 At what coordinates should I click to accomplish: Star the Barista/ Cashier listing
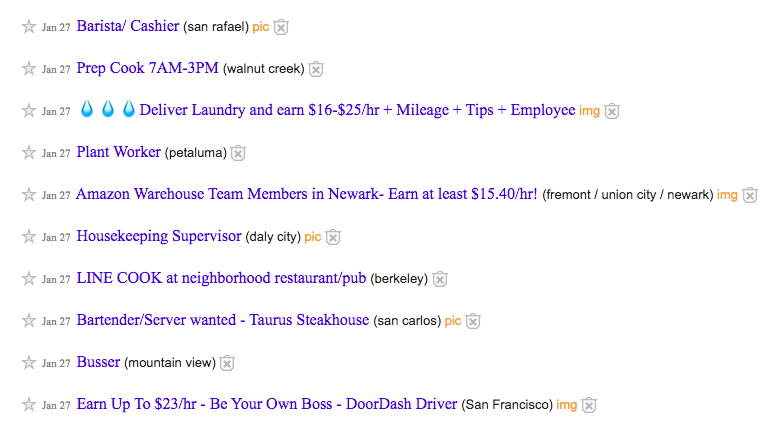coord(28,27)
